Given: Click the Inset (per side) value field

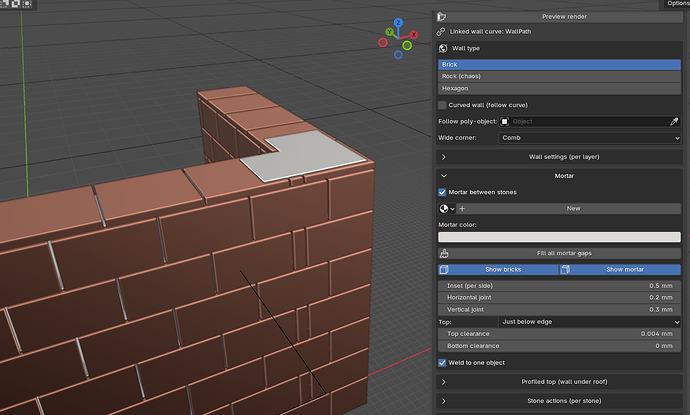Looking at the screenshot, I should point(559,286).
